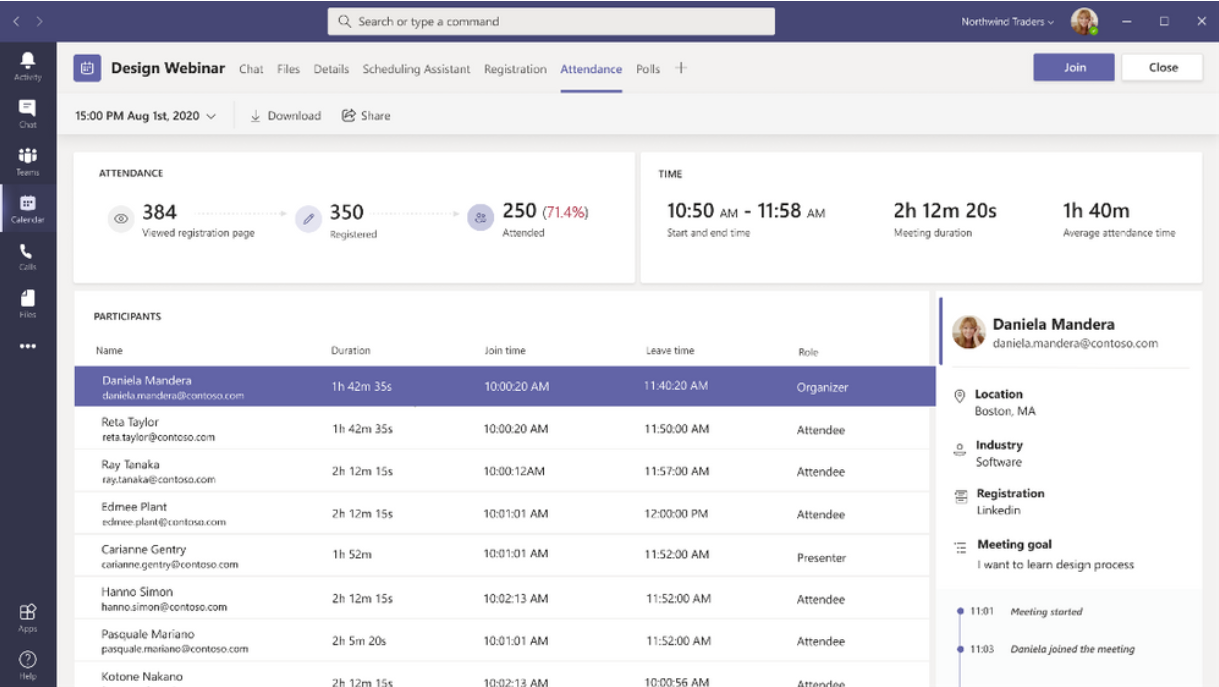Switch to the Registration tab
The height and width of the screenshot is (687, 1219).
[x=515, y=69]
